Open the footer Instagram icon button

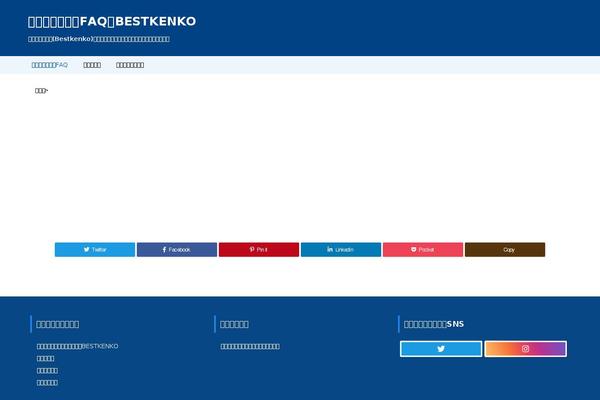(525, 349)
